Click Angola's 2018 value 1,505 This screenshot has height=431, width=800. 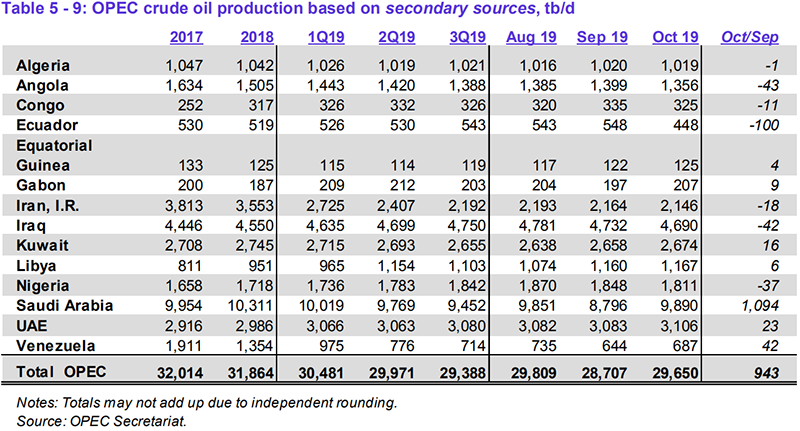pos(255,86)
